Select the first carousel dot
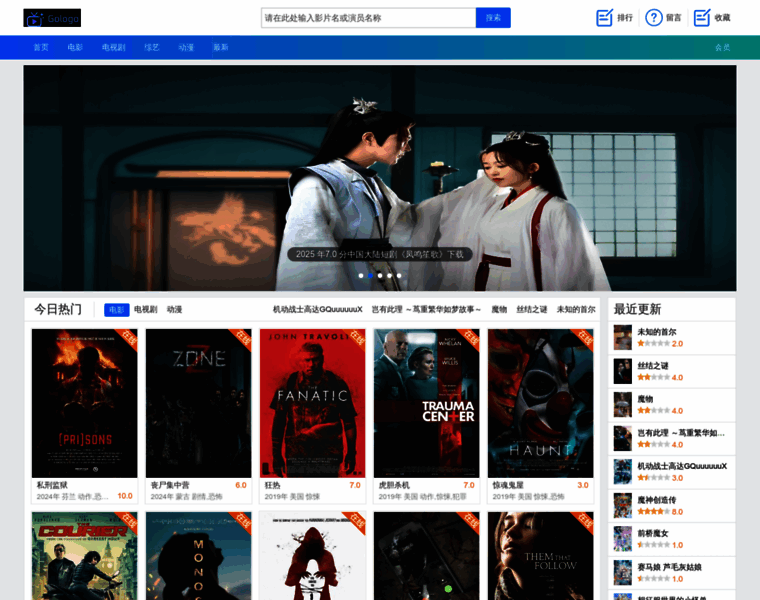Image resolution: width=760 pixels, height=600 pixels. (x=361, y=275)
